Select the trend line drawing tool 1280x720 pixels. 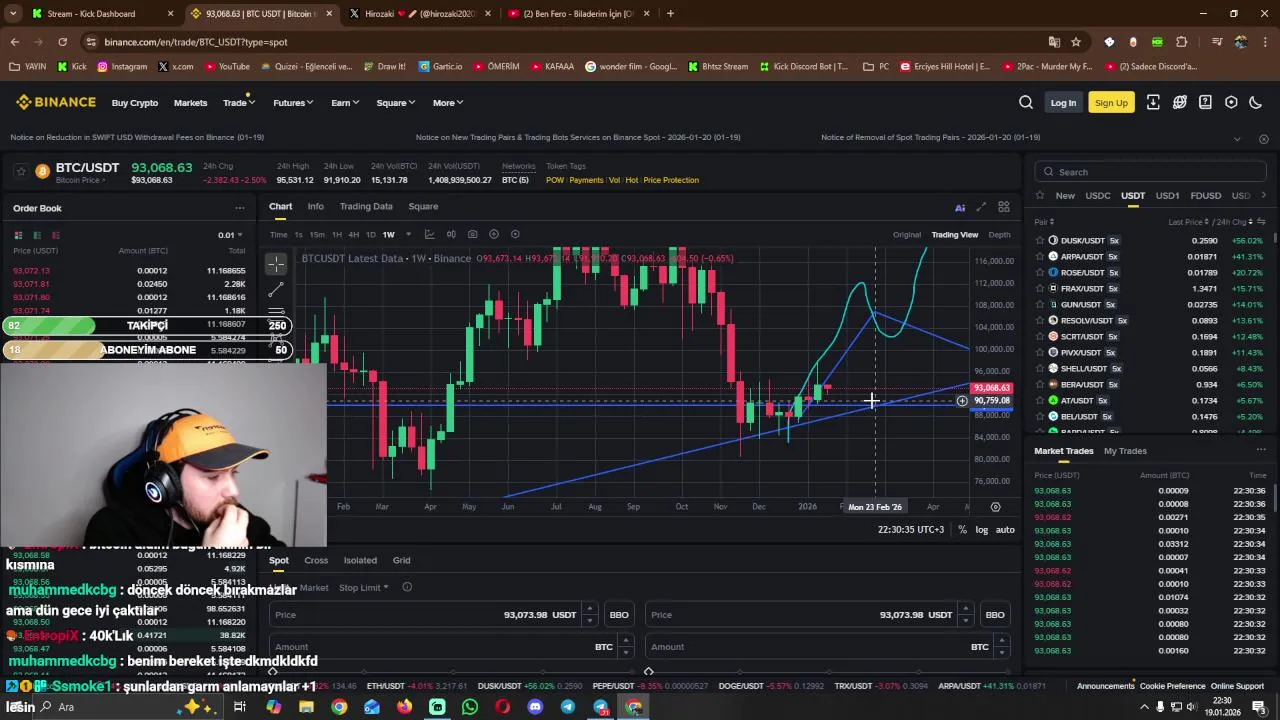276,289
